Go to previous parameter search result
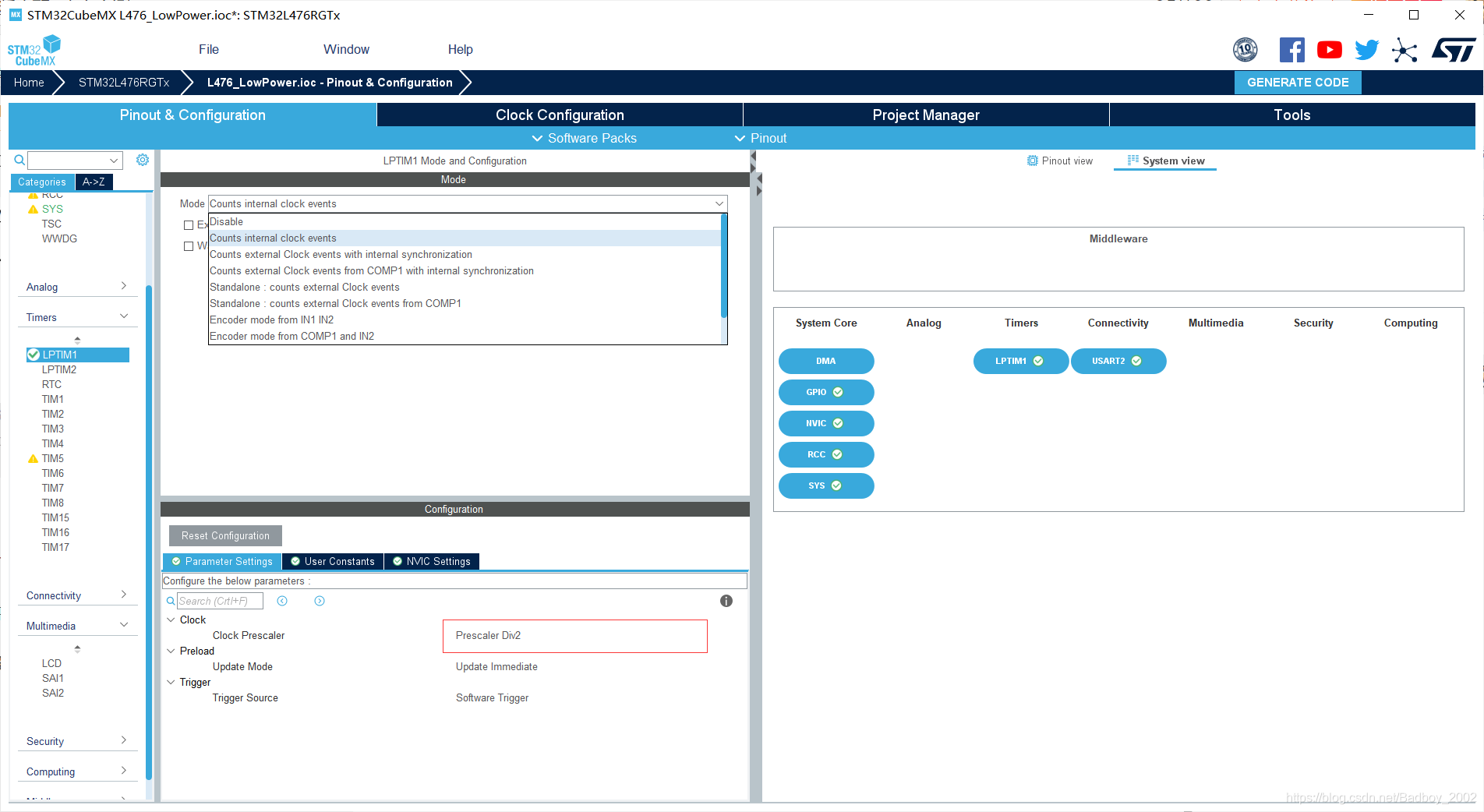The height and width of the screenshot is (812, 1484). coord(282,601)
